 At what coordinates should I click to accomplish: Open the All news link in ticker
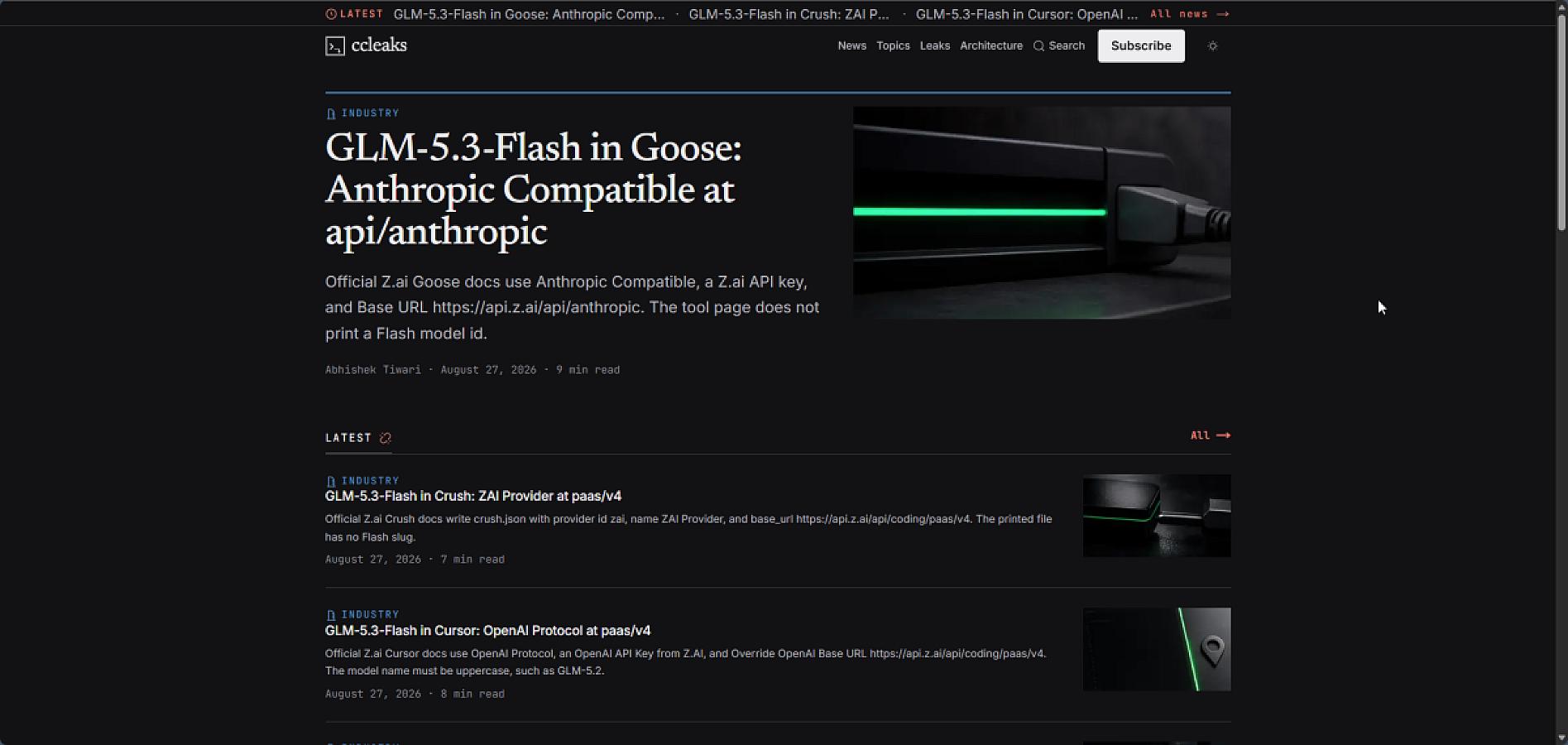point(1190,14)
